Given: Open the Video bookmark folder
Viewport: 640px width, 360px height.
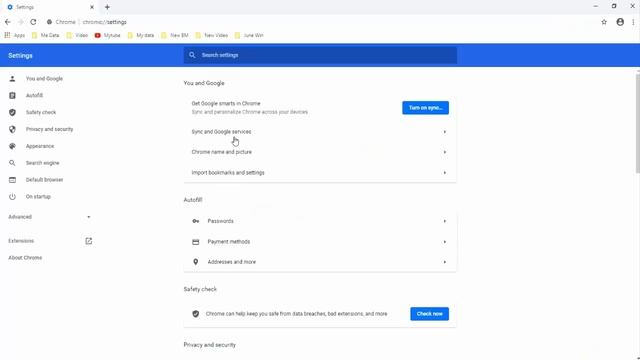Looking at the screenshot, I should [77, 36].
